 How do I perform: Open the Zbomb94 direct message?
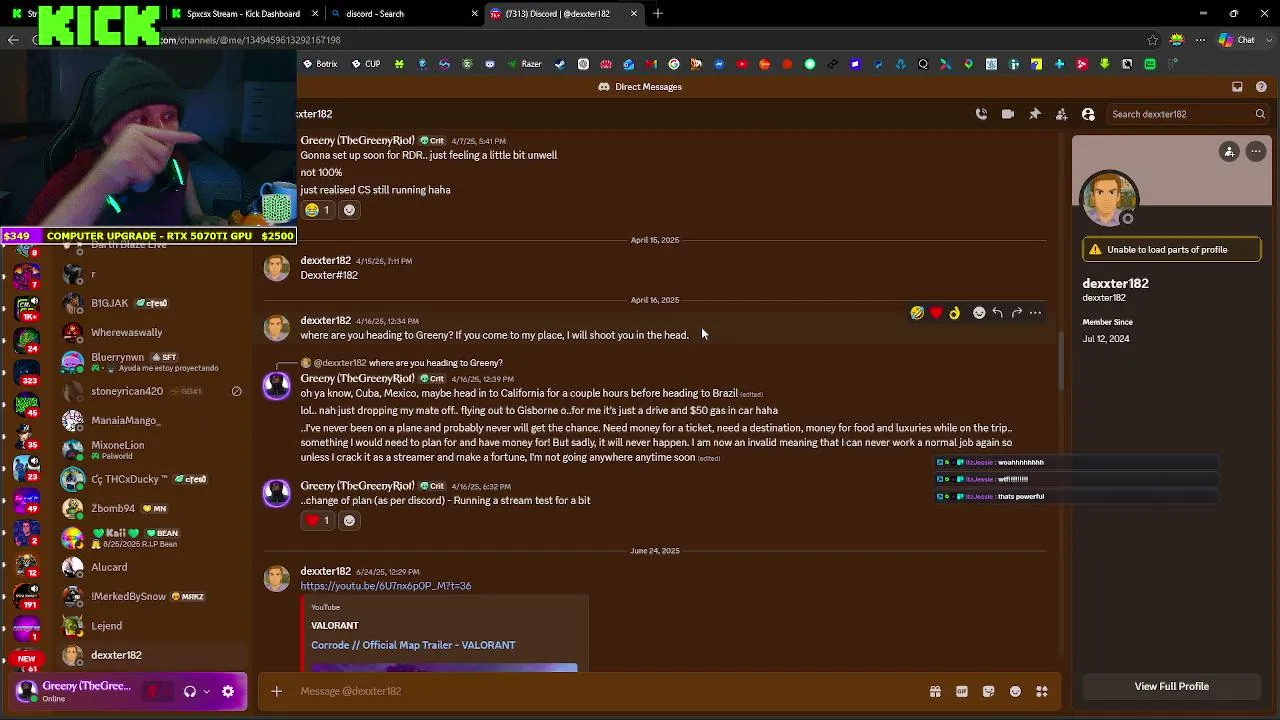pos(152,509)
